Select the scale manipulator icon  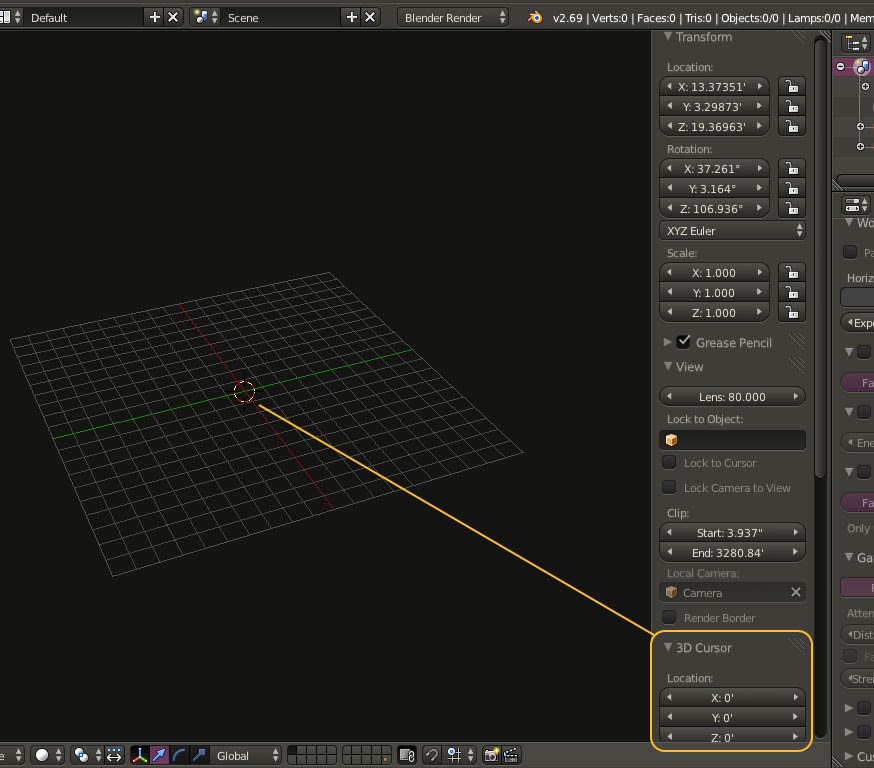point(199,755)
